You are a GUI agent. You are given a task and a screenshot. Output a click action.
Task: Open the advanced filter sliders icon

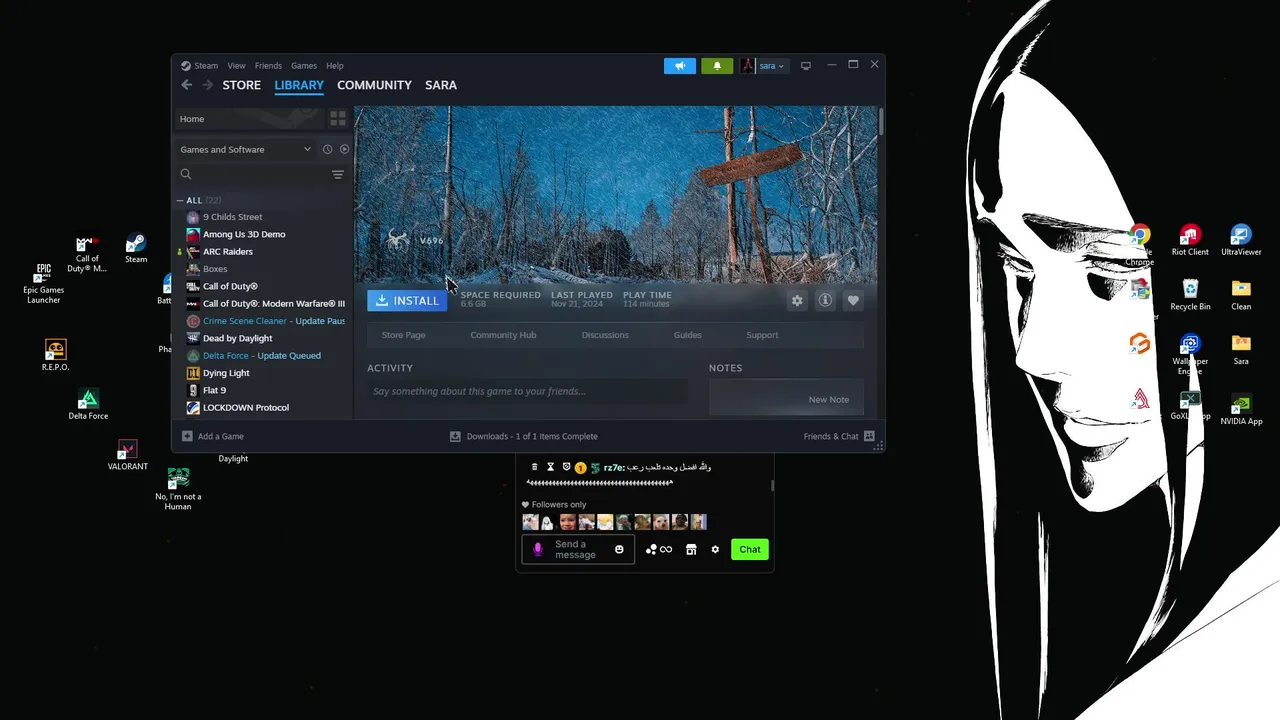(x=338, y=174)
